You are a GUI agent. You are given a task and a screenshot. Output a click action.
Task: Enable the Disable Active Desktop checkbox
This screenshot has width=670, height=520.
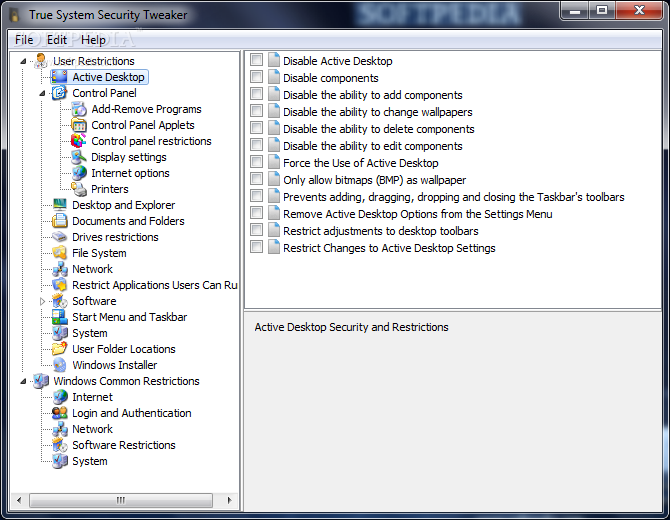[256, 60]
